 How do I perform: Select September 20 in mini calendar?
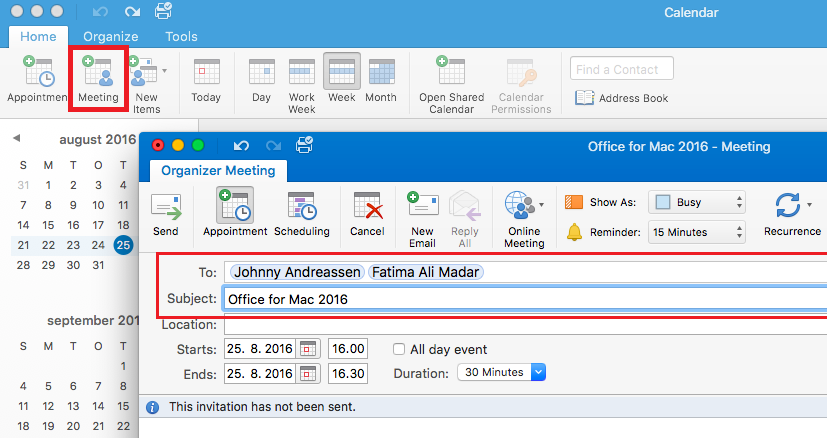click(x=73, y=426)
